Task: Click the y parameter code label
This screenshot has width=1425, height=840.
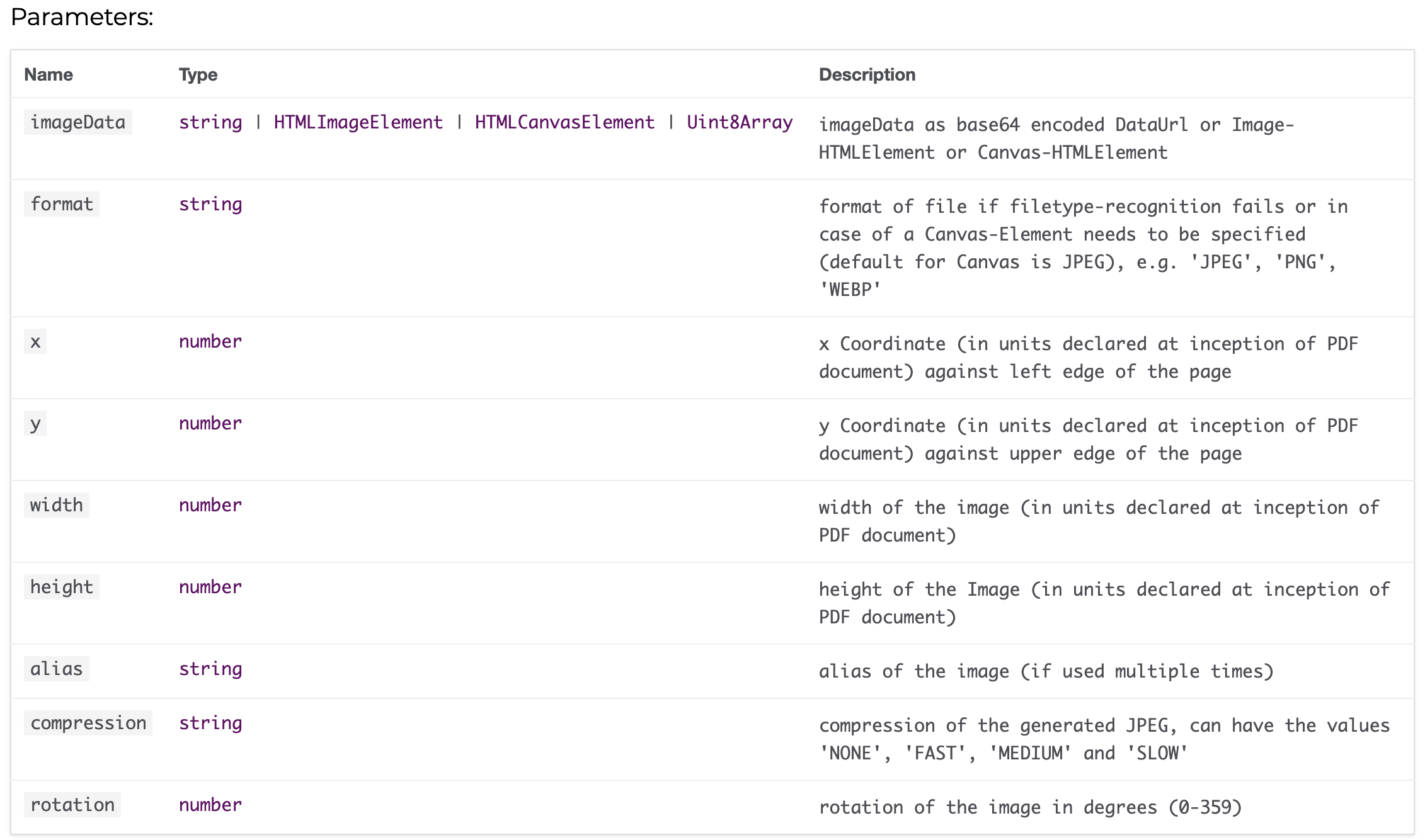Action: [x=35, y=424]
